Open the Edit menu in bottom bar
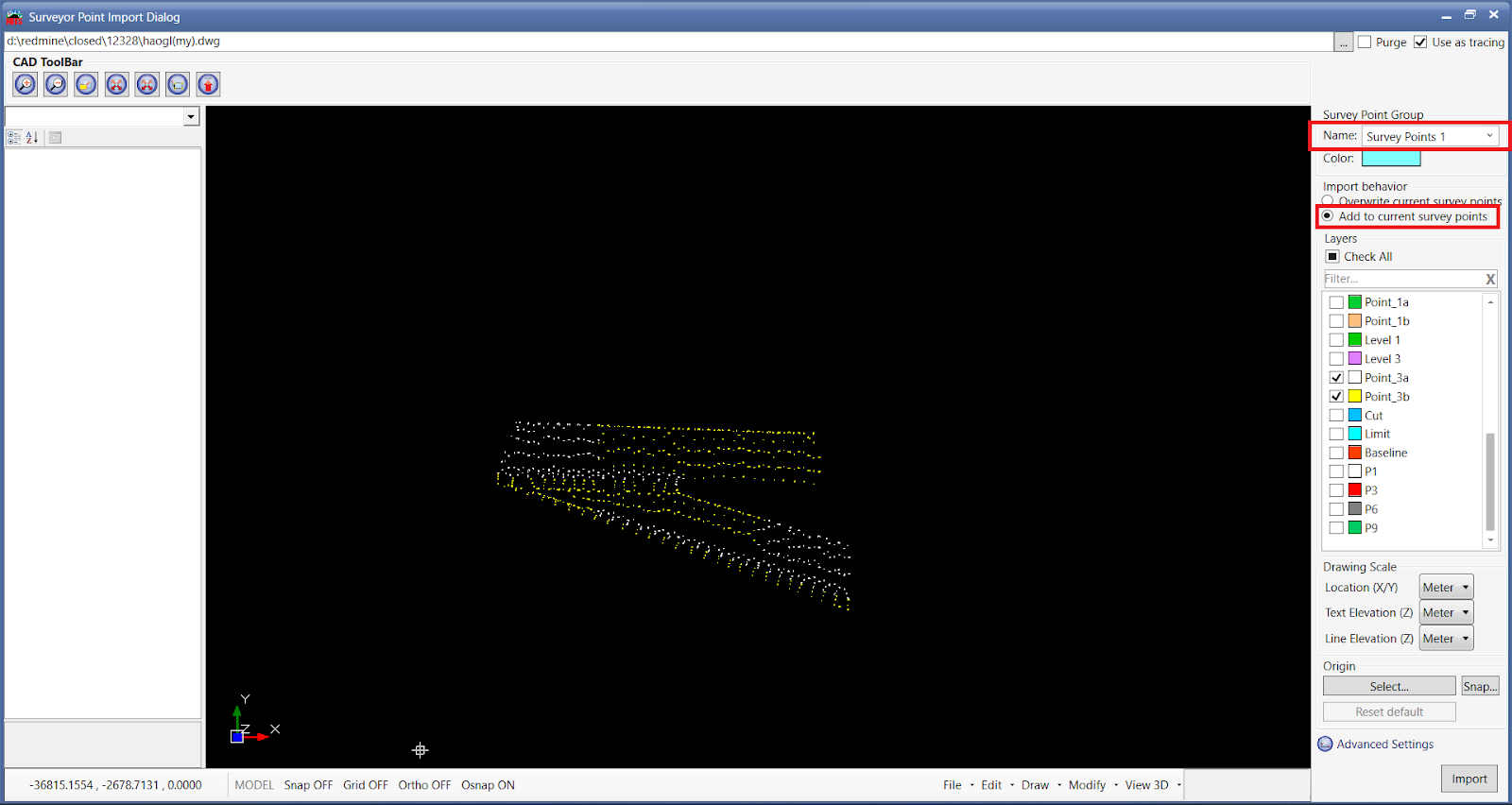 pos(991,785)
